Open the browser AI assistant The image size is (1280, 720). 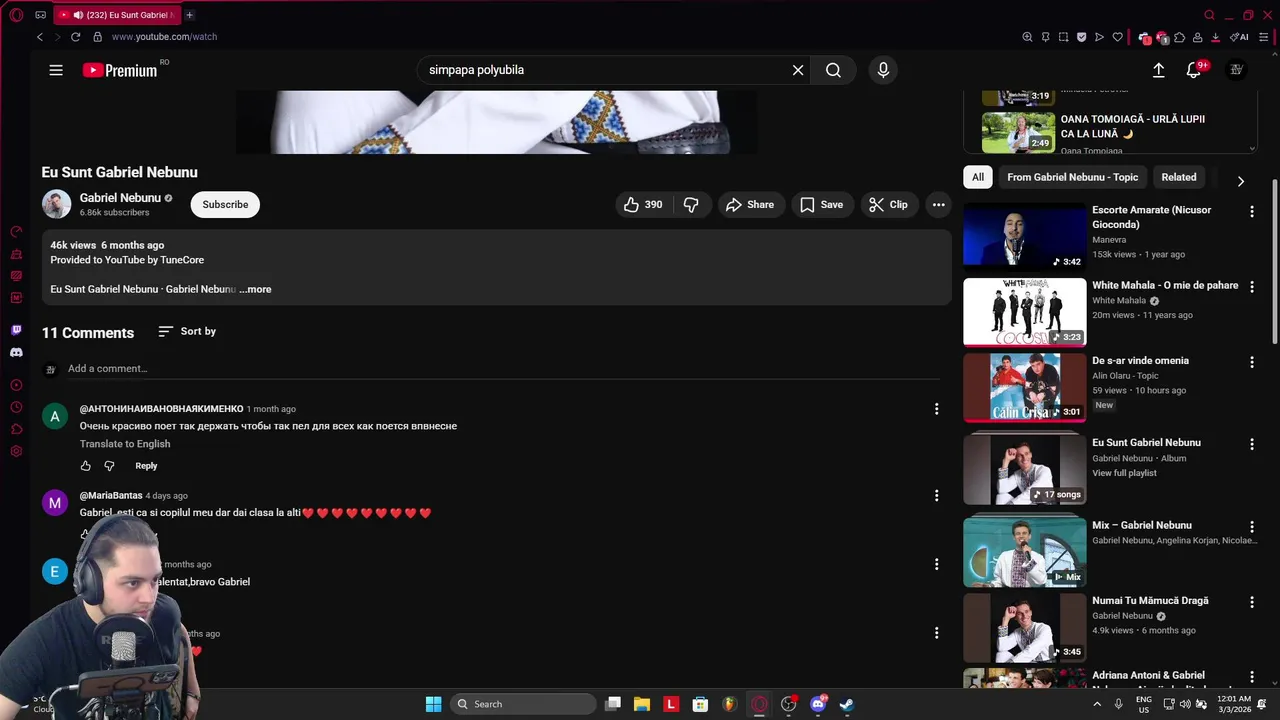click(1239, 37)
